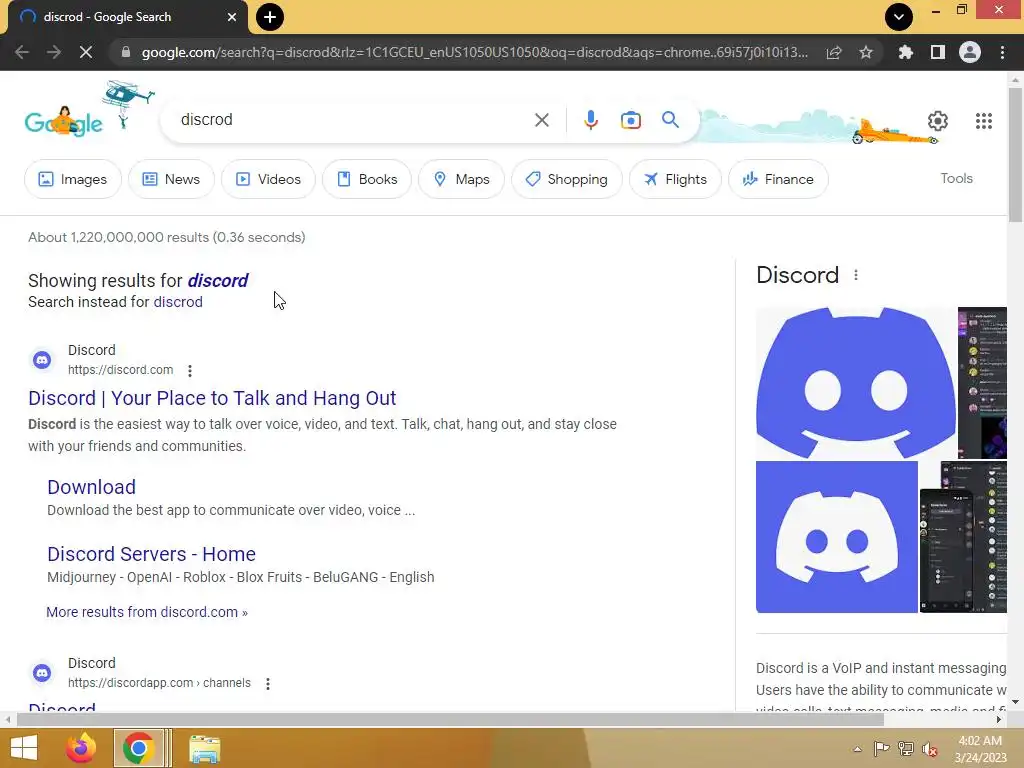1024x768 pixels.
Task: Click the magnifying glass search button
Action: (670, 120)
